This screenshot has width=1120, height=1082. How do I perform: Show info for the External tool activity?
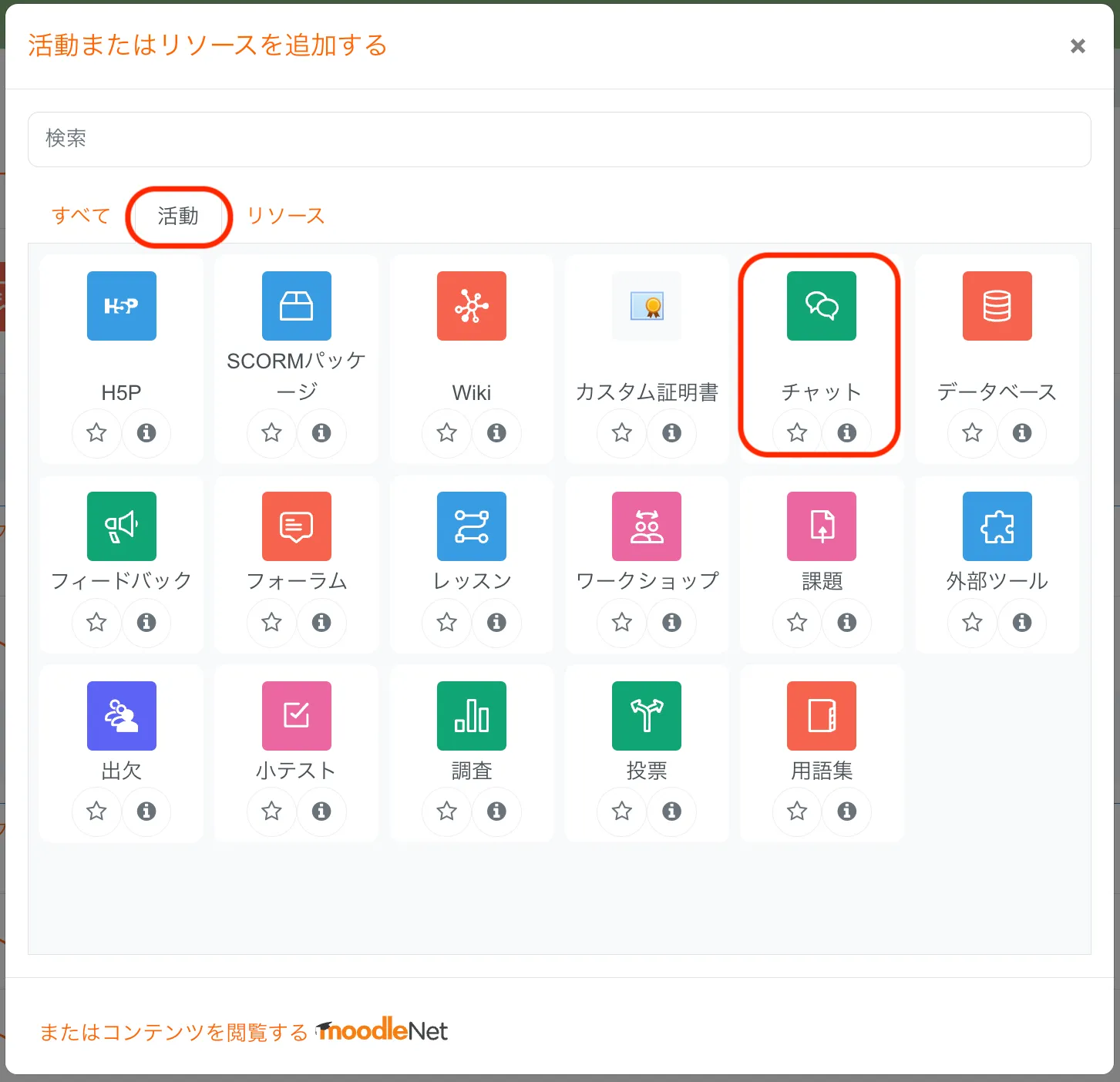(x=1022, y=622)
